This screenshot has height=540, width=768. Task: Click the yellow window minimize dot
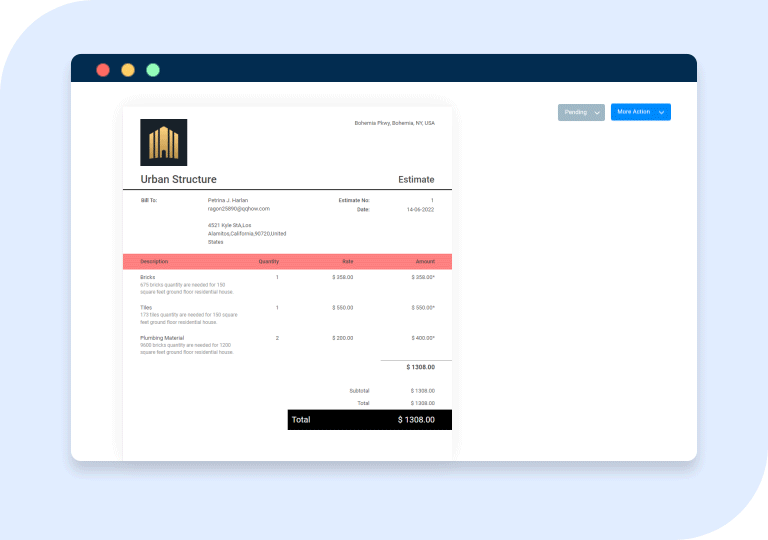pos(128,70)
